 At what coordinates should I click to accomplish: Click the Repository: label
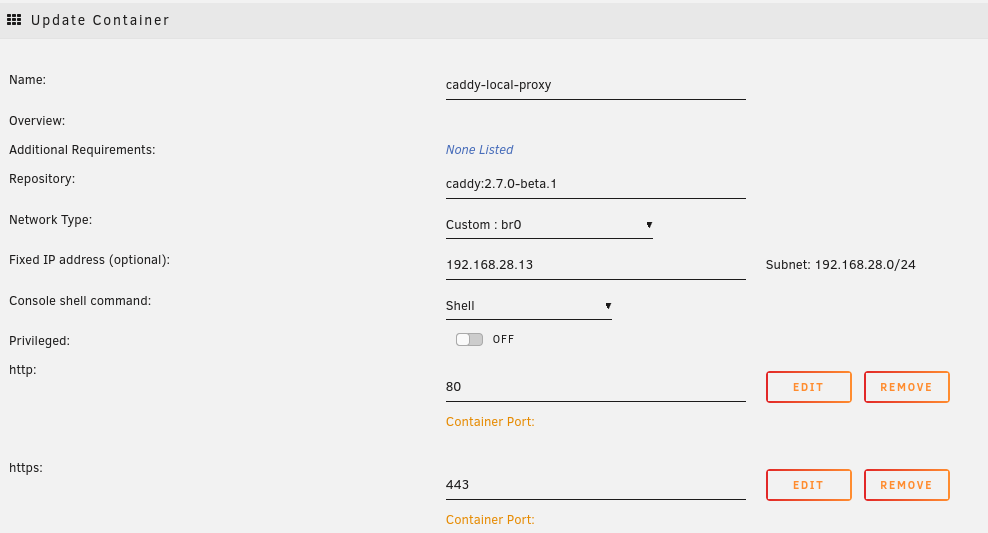tap(42, 179)
